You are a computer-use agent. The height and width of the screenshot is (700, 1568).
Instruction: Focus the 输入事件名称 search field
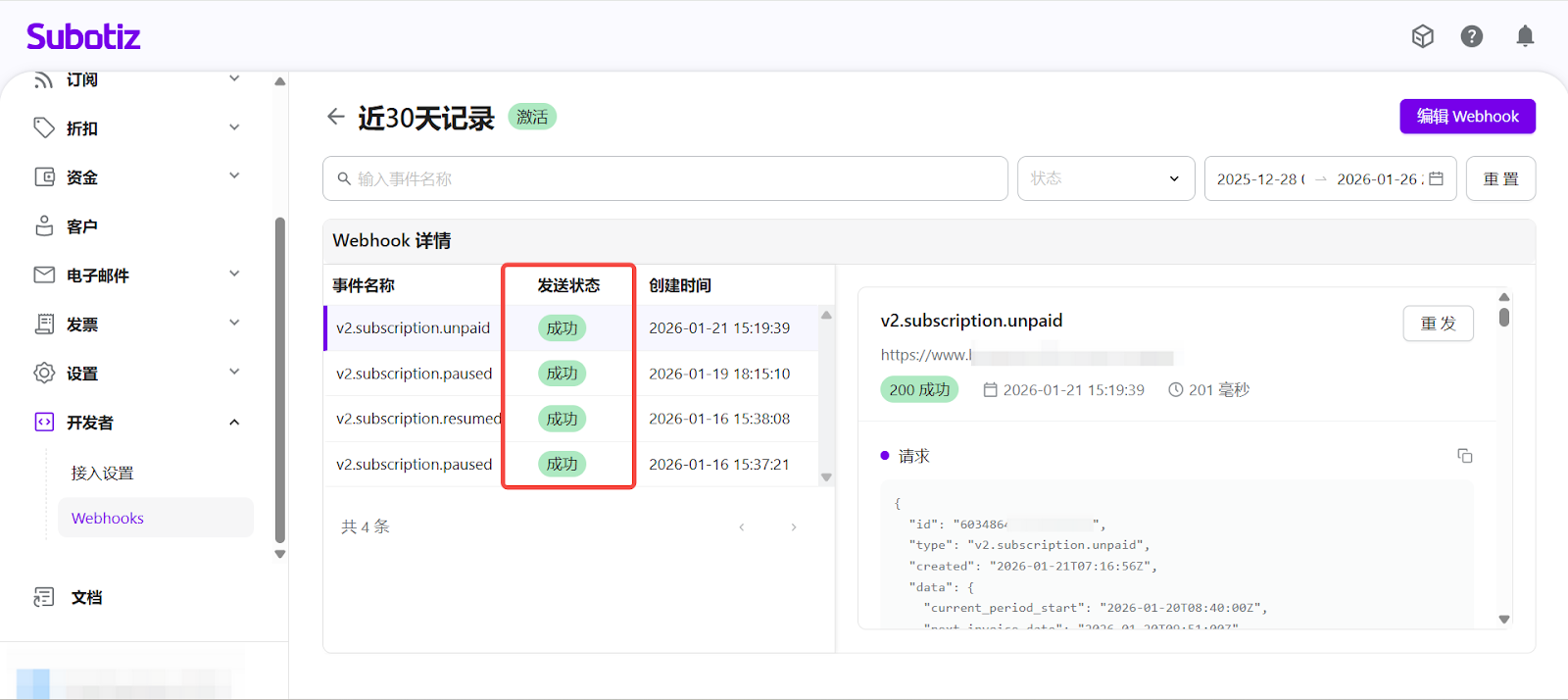coord(666,178)
